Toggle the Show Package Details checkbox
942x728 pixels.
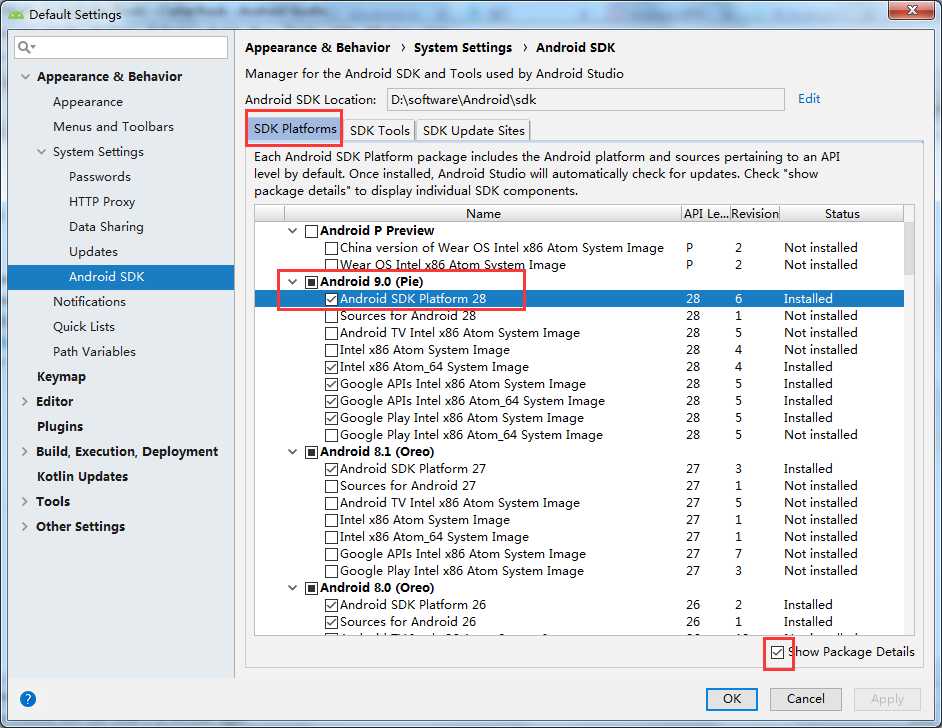(777, 652)
